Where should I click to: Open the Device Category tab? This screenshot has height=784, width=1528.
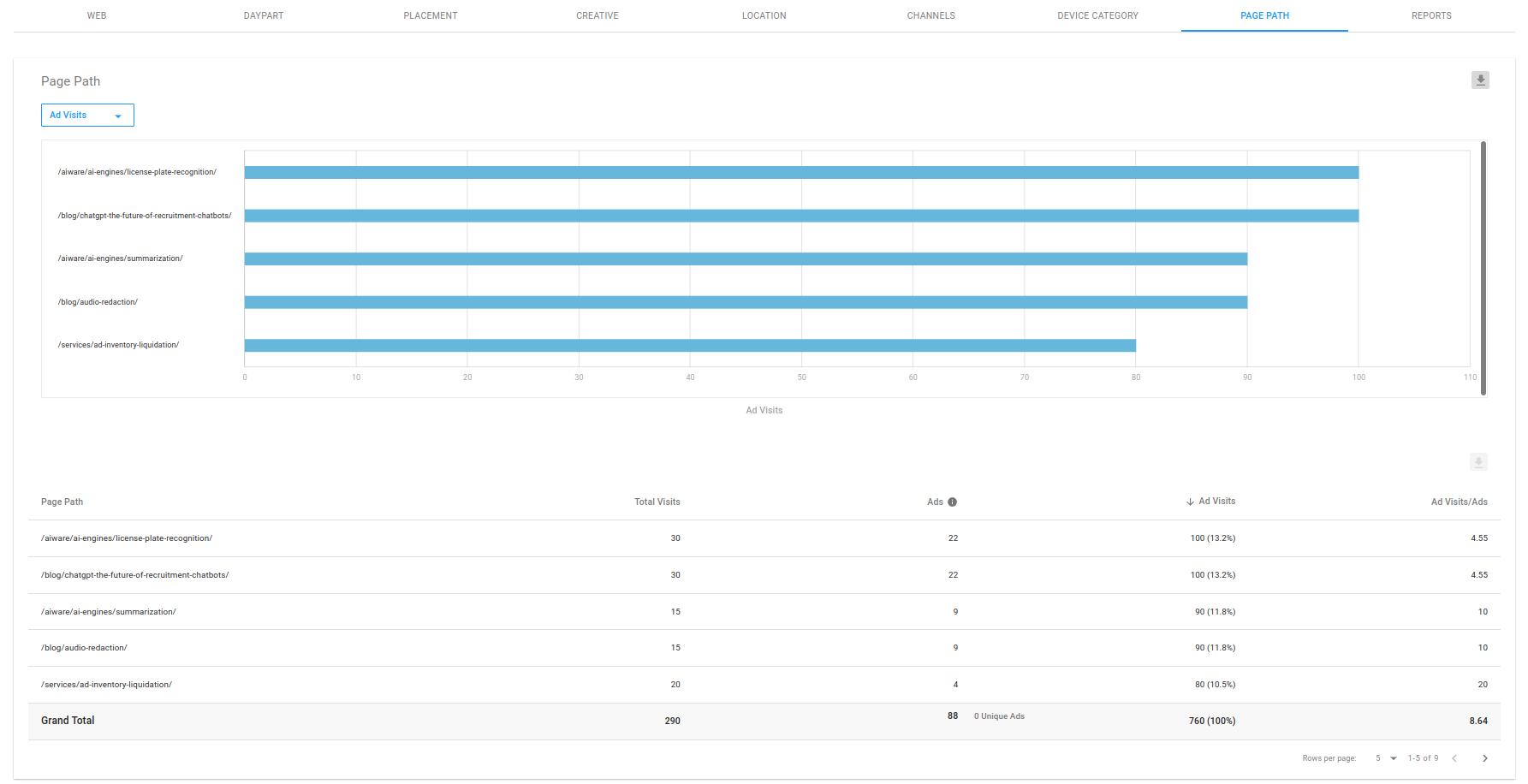[x=1097, y=16]
